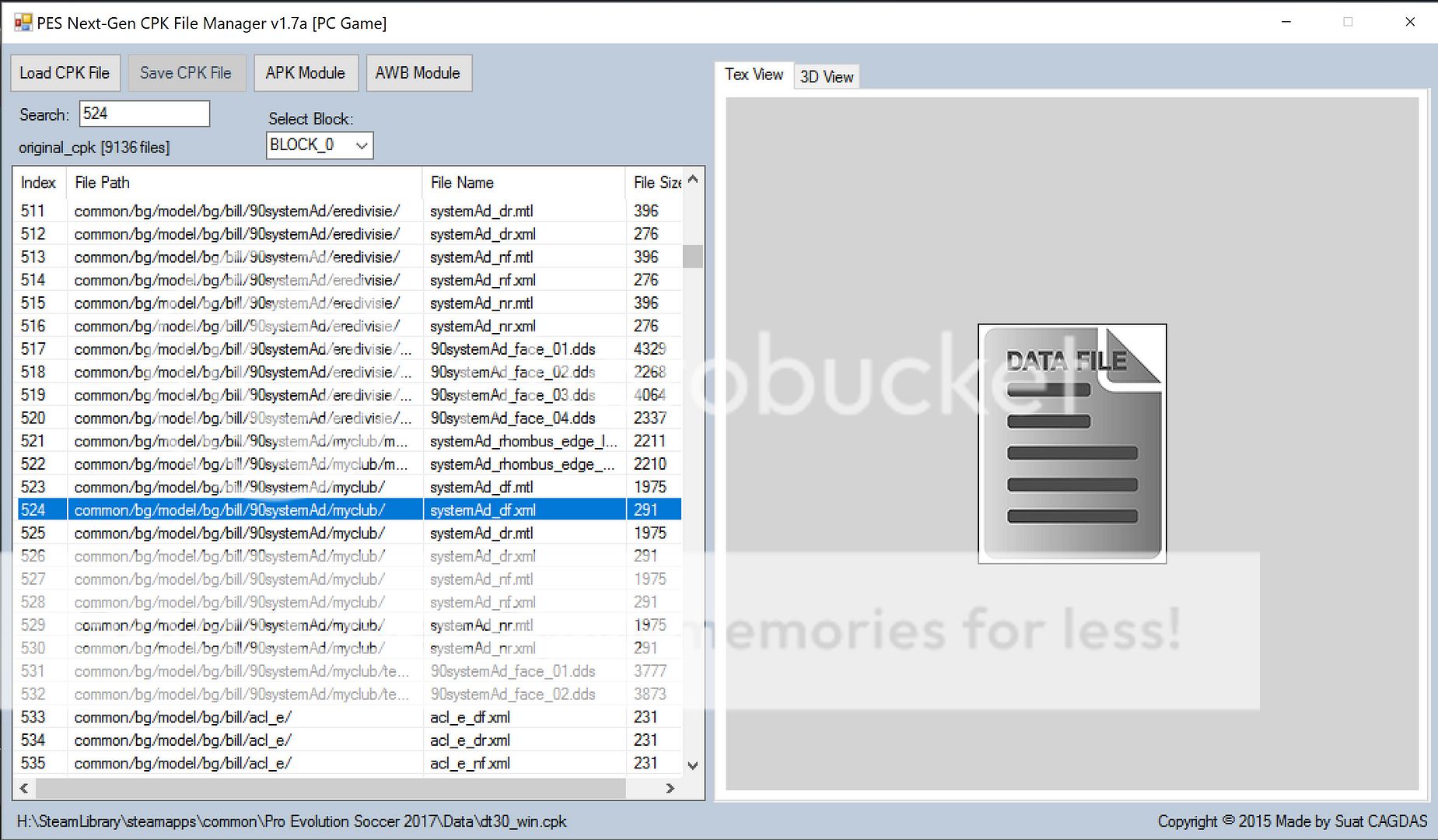Viewport: 1438px width, 840px height.
Task: Click the Load CPK File button
Action: pyautogui.click(x=65, y=73)
